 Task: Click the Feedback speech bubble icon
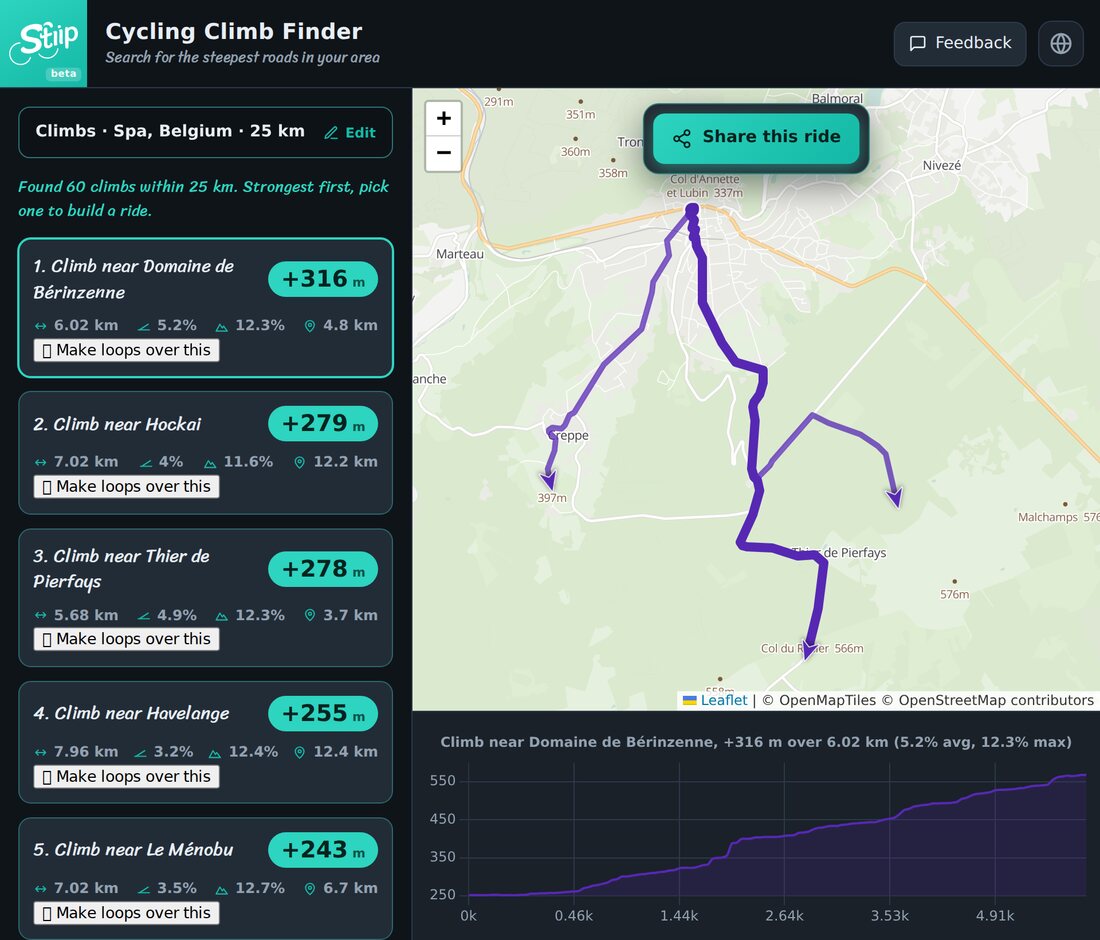pos(918,43)
